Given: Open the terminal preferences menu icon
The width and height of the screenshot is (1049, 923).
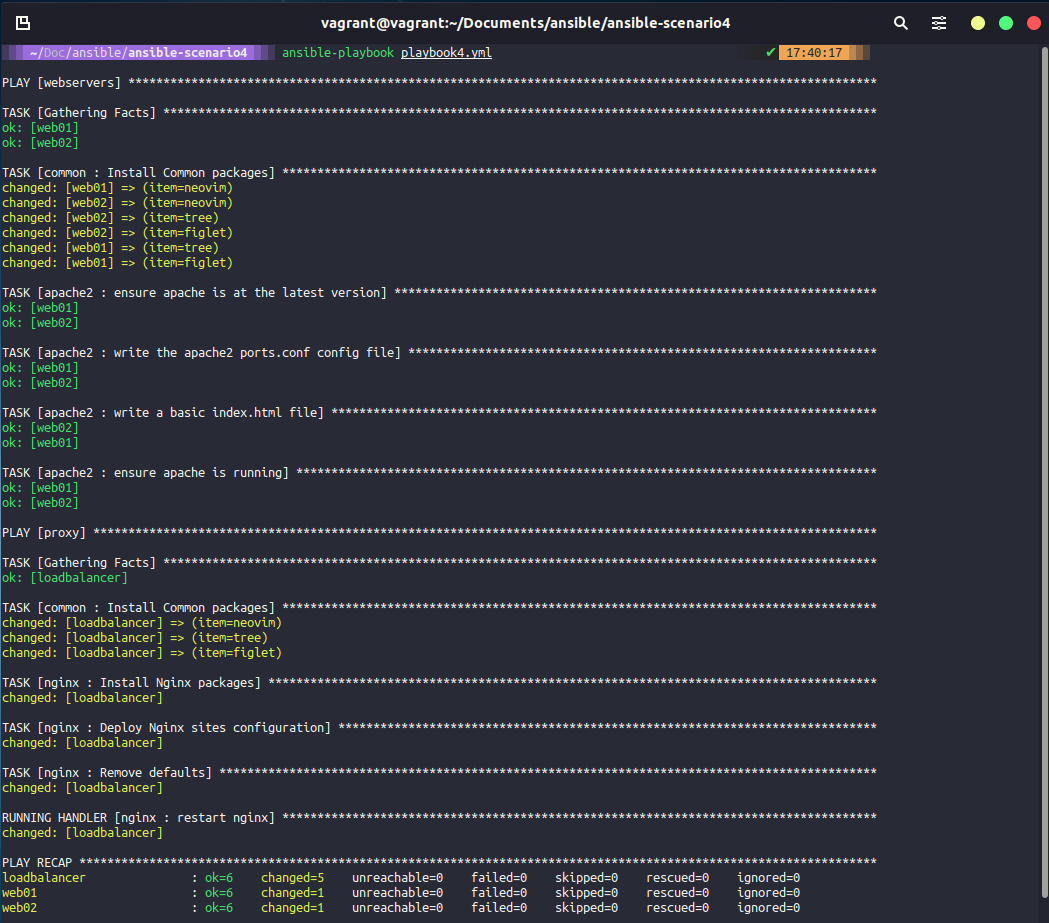Looking at the screenshot, I should (939, 22).
